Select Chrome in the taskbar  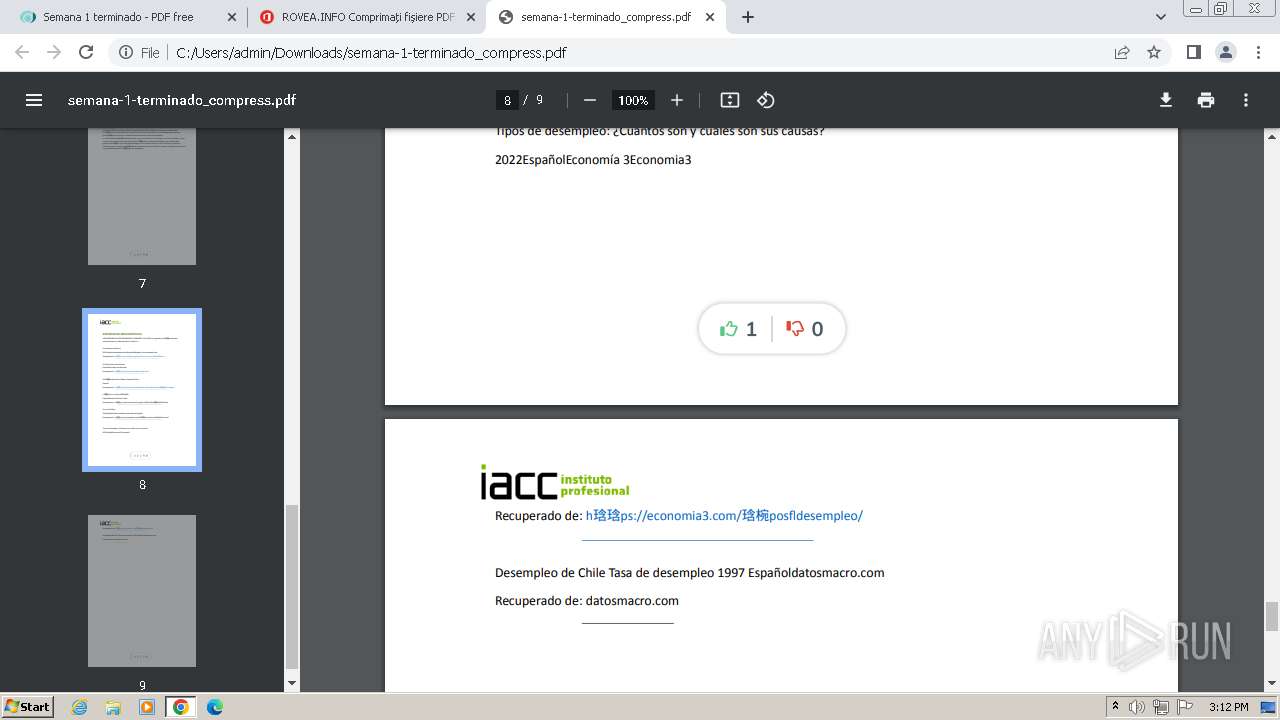coord(181,707)
